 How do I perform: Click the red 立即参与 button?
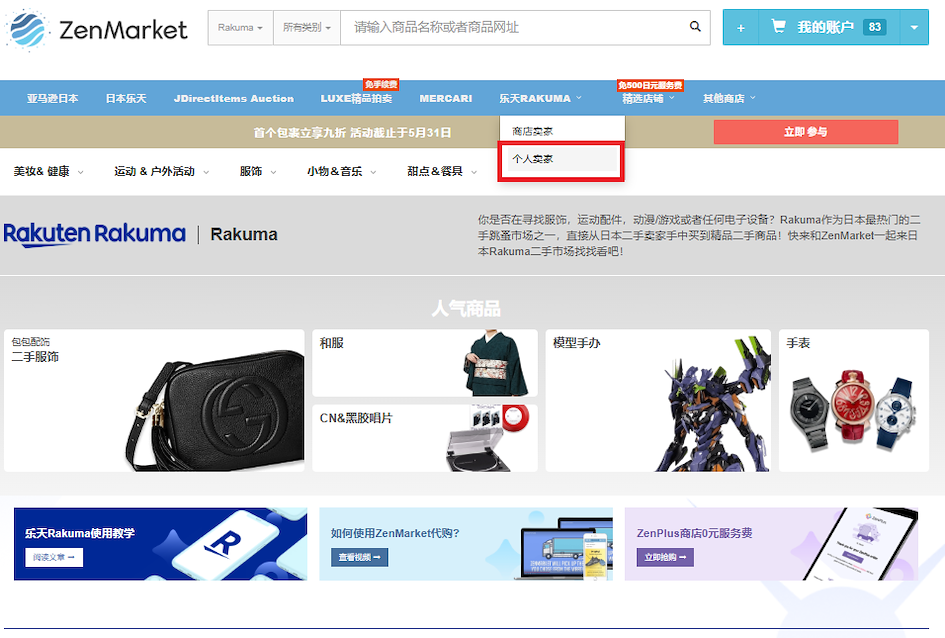click(x=805, y=132)
